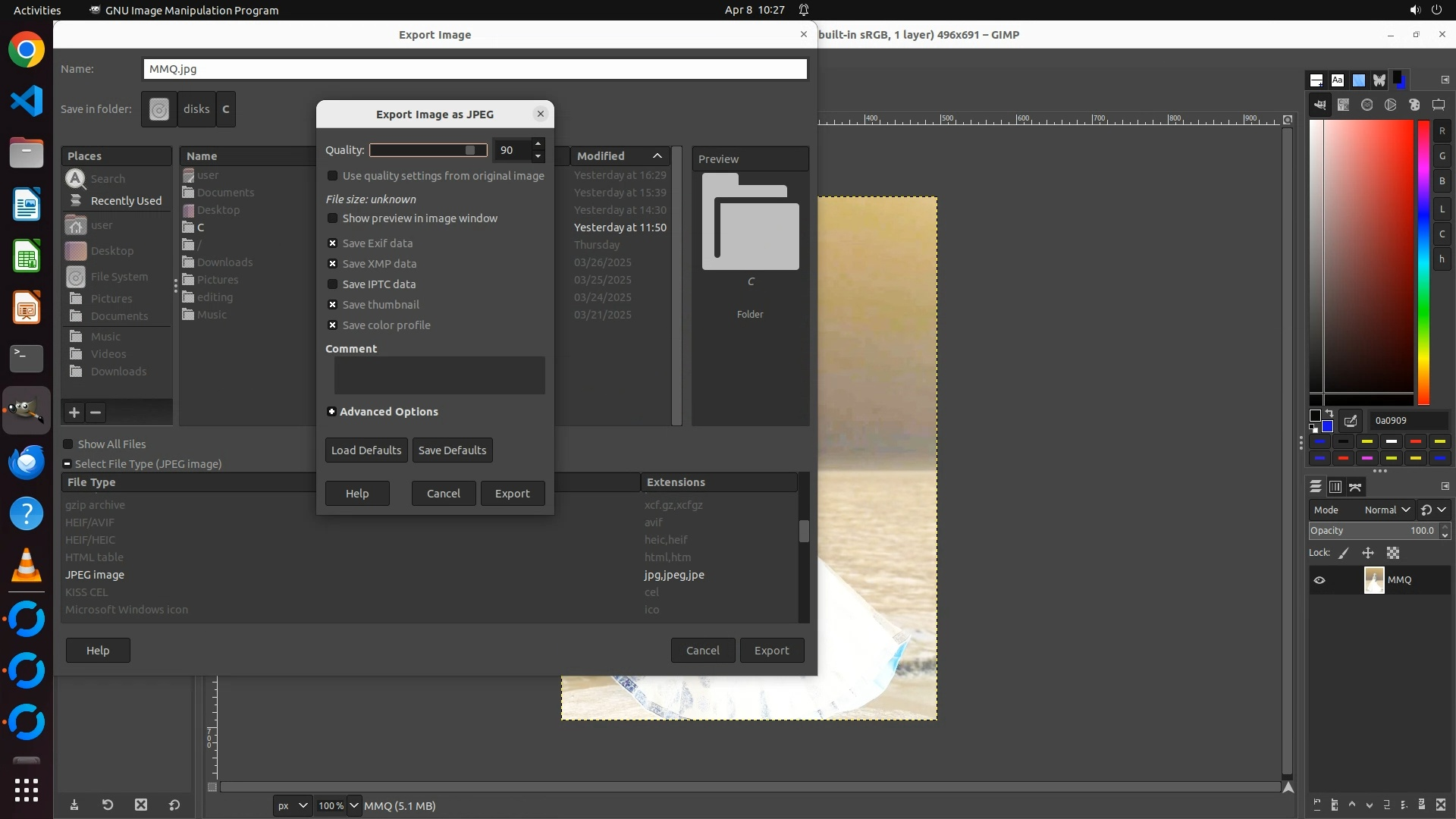Image resolution: width=1456 pixels, height=819 pixels.
Task: Open the Channels tab icon
Action: 1335,487
